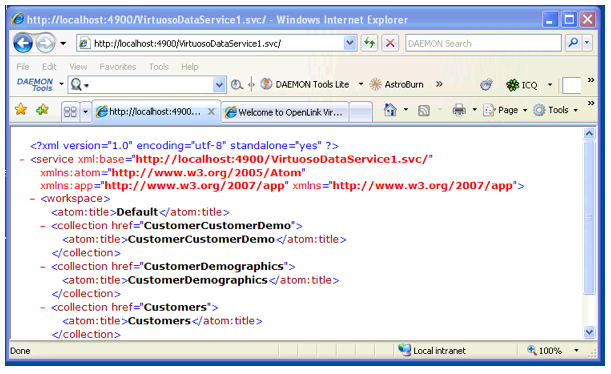Viewport: 611px width, 374px height.
Task: Click the scroll up arrow
Action: [x=589, y=134]
